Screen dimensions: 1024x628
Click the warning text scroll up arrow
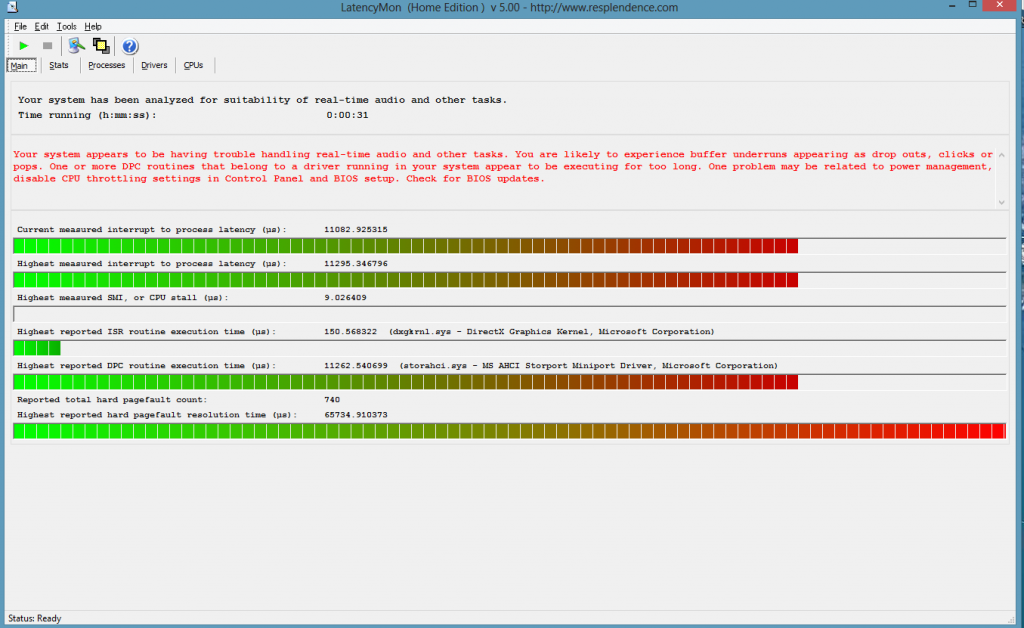(x=1001, y=155)
